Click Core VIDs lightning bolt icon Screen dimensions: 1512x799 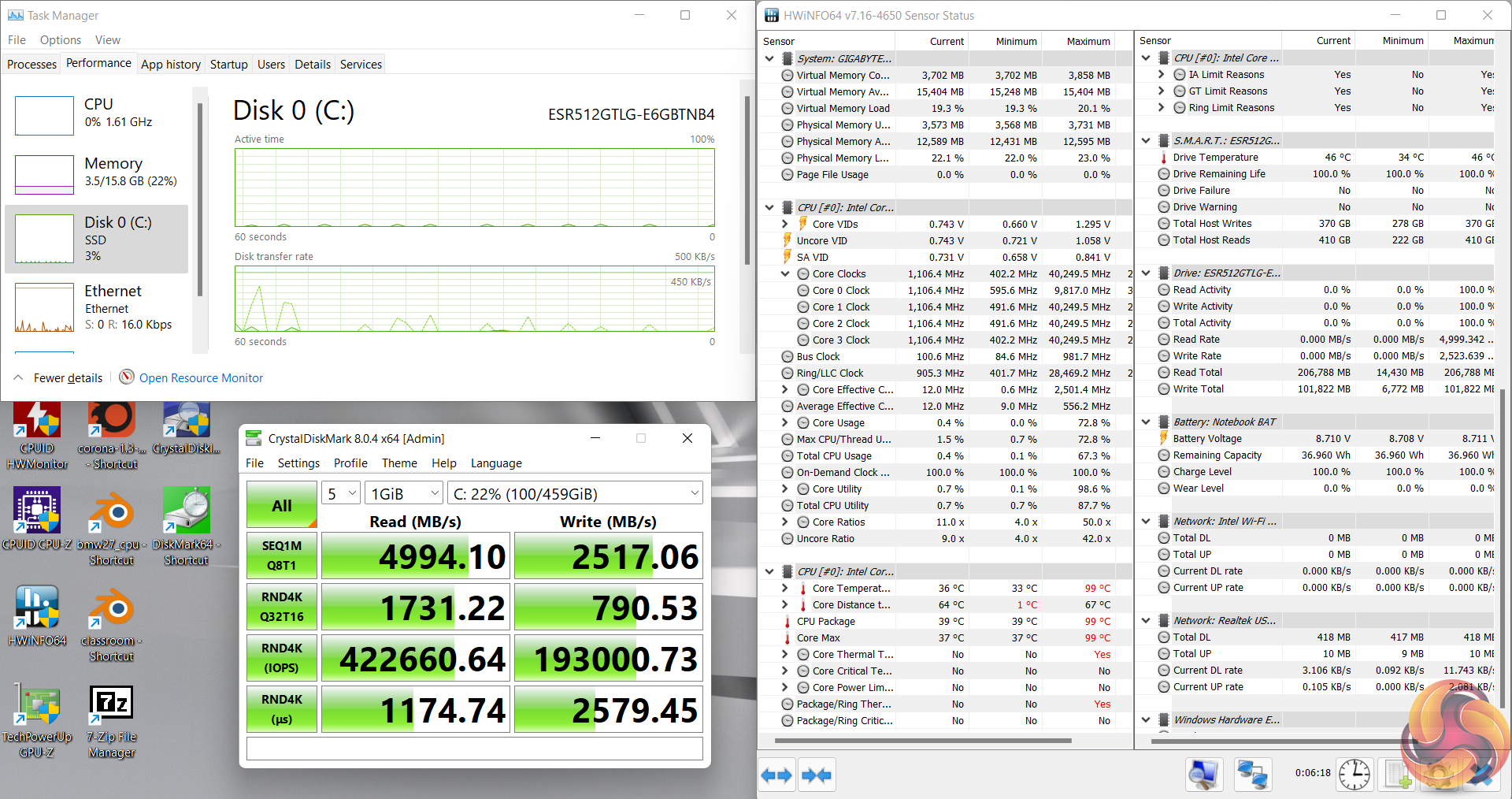pos(802,224)
